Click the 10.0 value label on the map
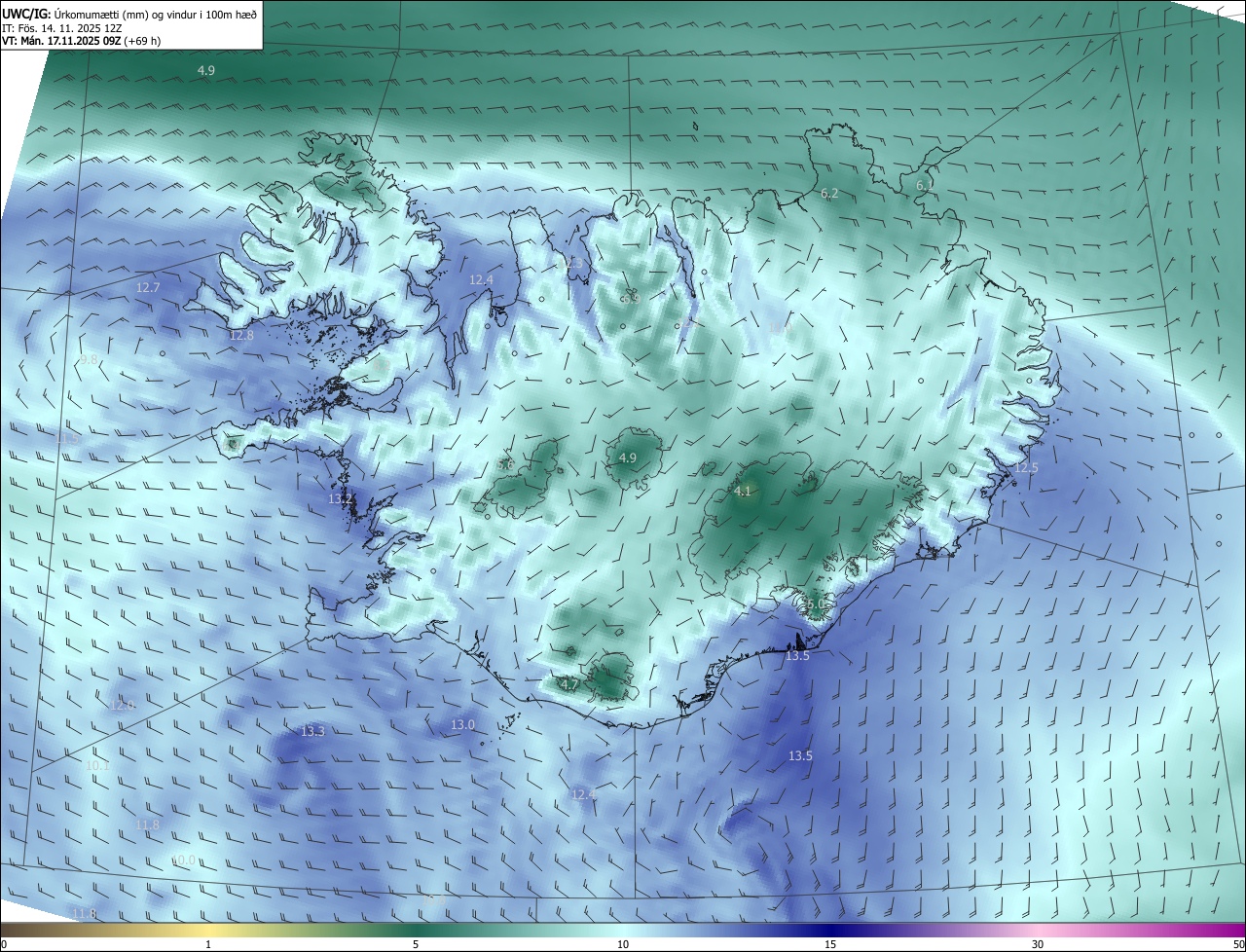 click(x=183, y=860)
